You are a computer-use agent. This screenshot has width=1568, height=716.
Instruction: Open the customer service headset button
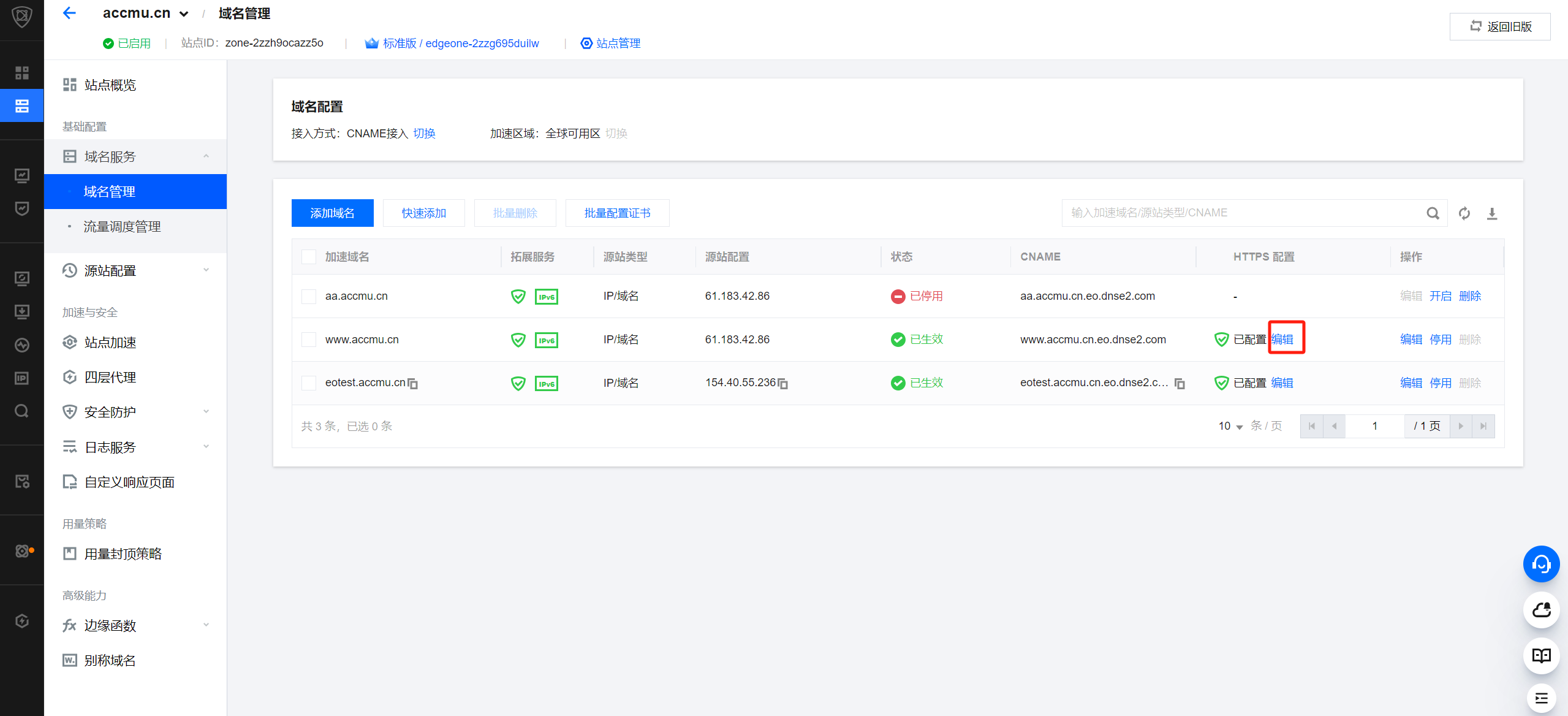(x=1541, y=564)
